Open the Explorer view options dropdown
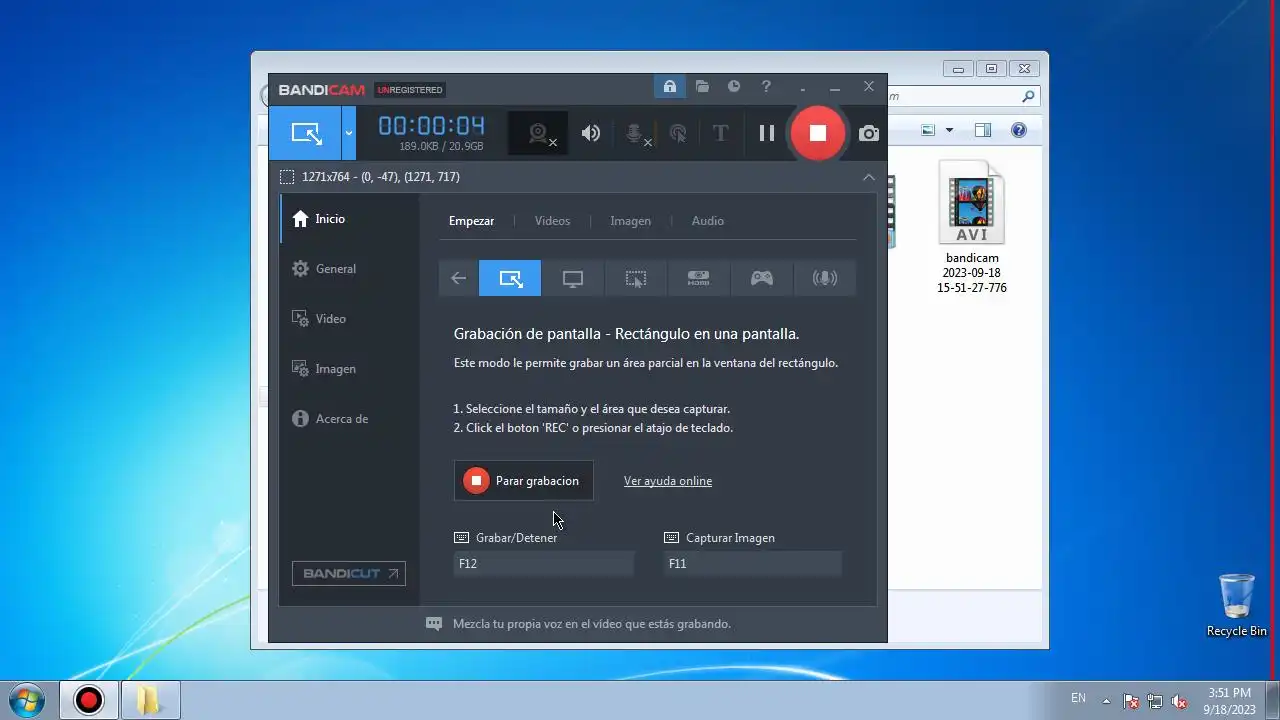The height and width of the screenshot is (720, 1280). point(949,130)
